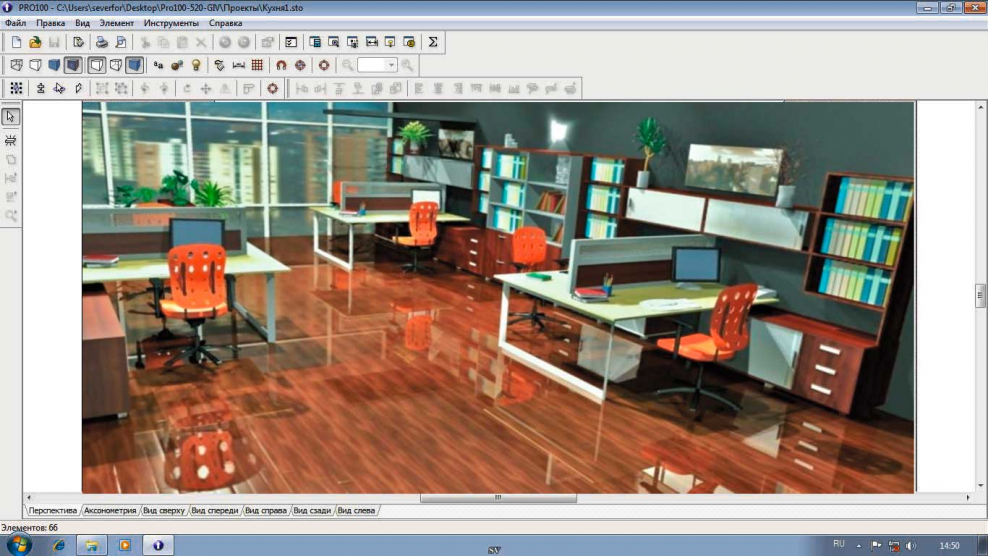The width and height of the screenshot is (988, 556).
Task: Open the Элемент menu
Action: (x=116, y=23)
